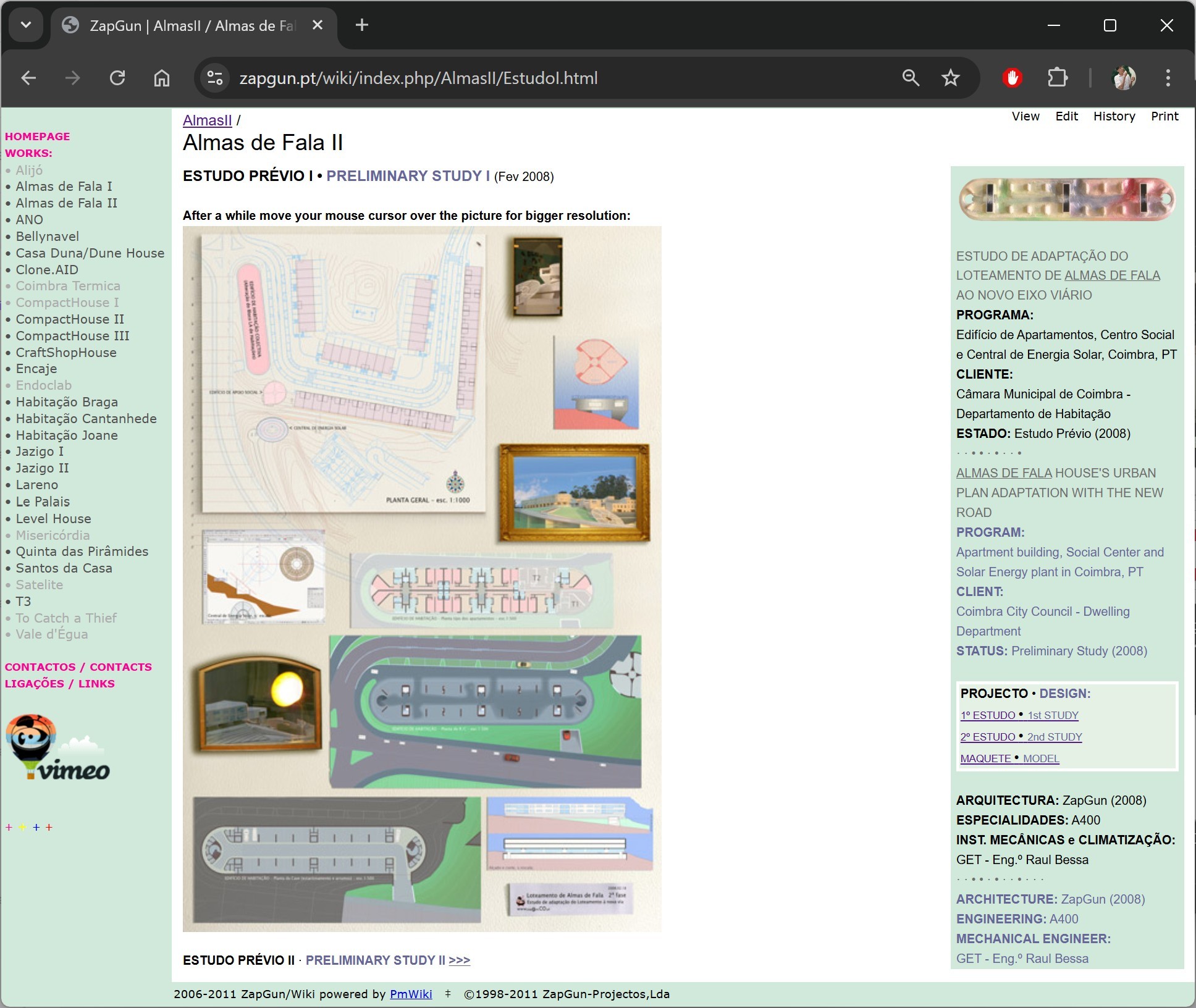Open a new browser tab

click(362, 25)
